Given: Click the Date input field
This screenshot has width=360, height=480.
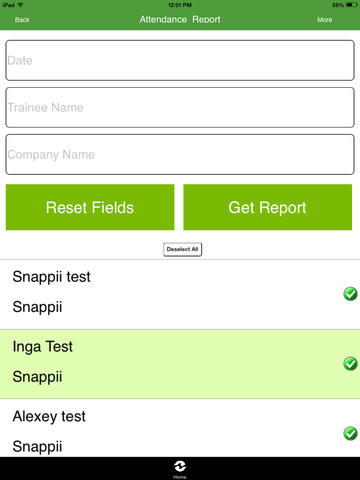Looking at the screenshot, I should pos(180,60).
